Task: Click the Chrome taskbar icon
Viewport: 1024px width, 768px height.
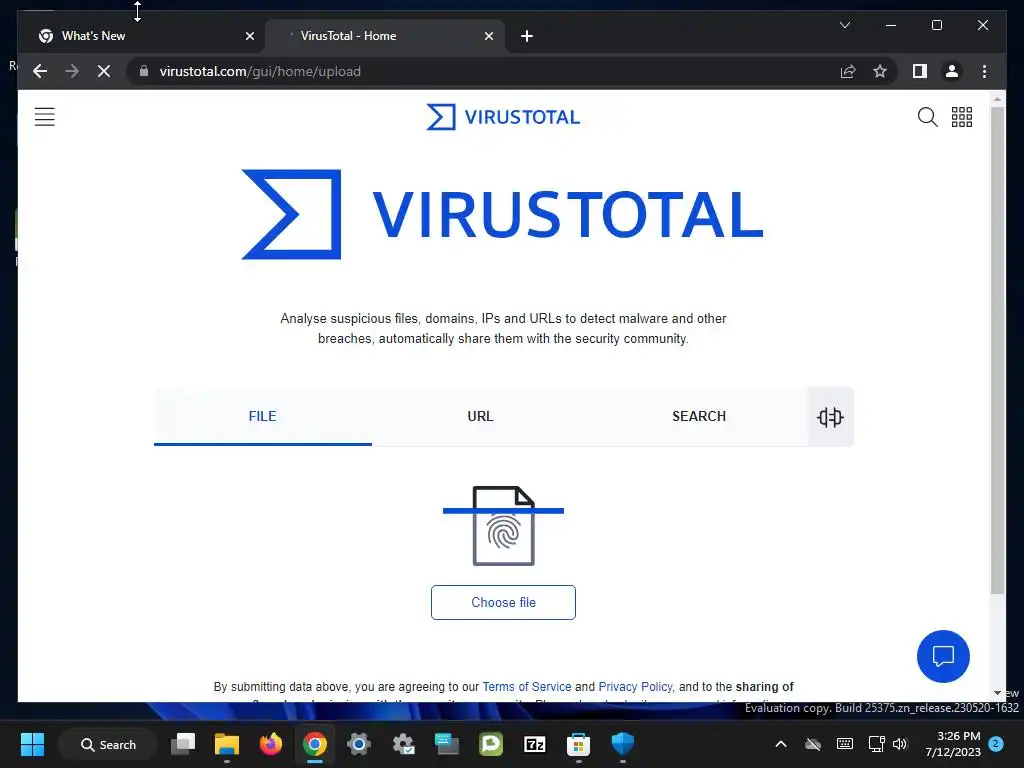Action: 315,744
